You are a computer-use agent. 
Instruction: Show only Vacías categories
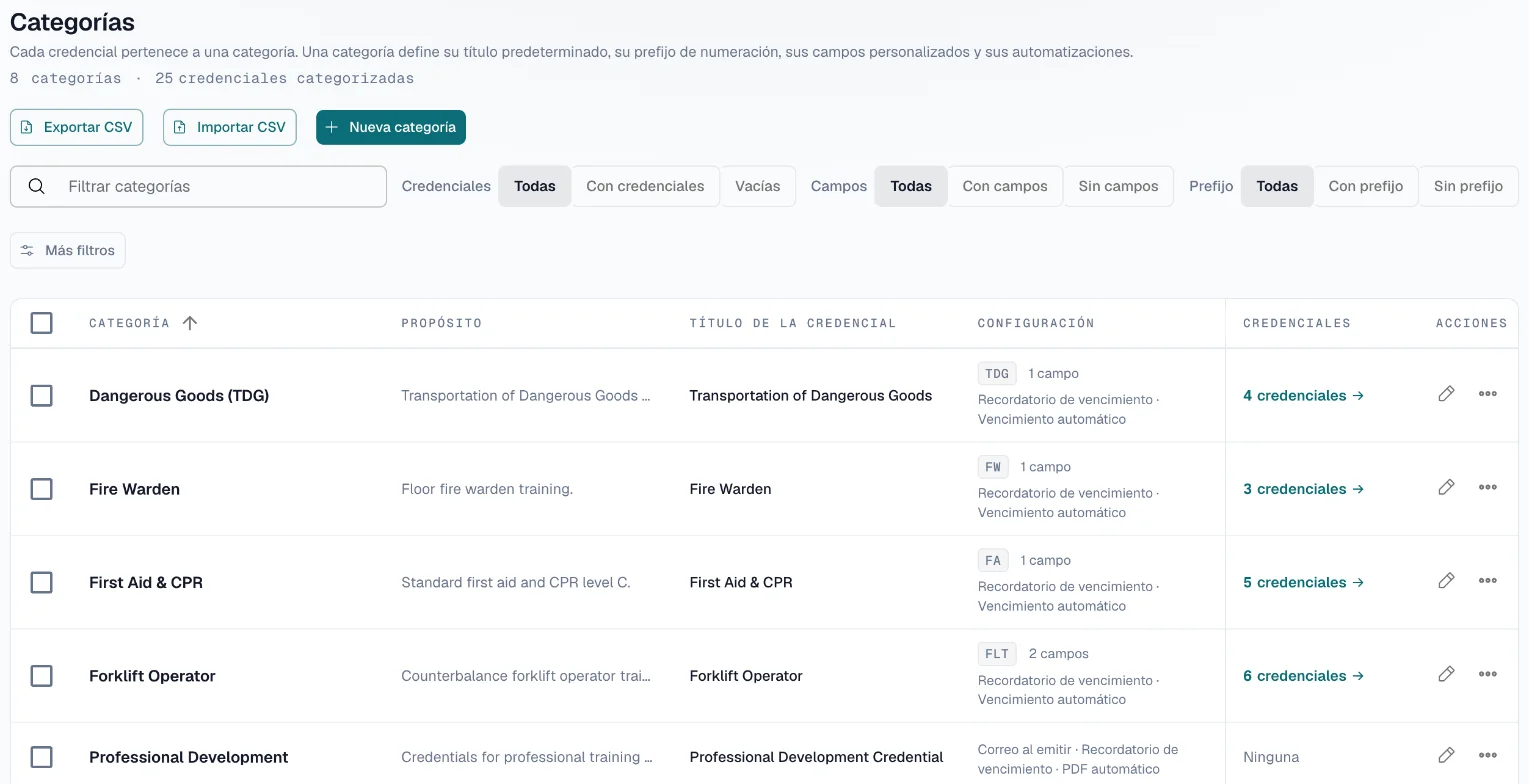point(758,186)
